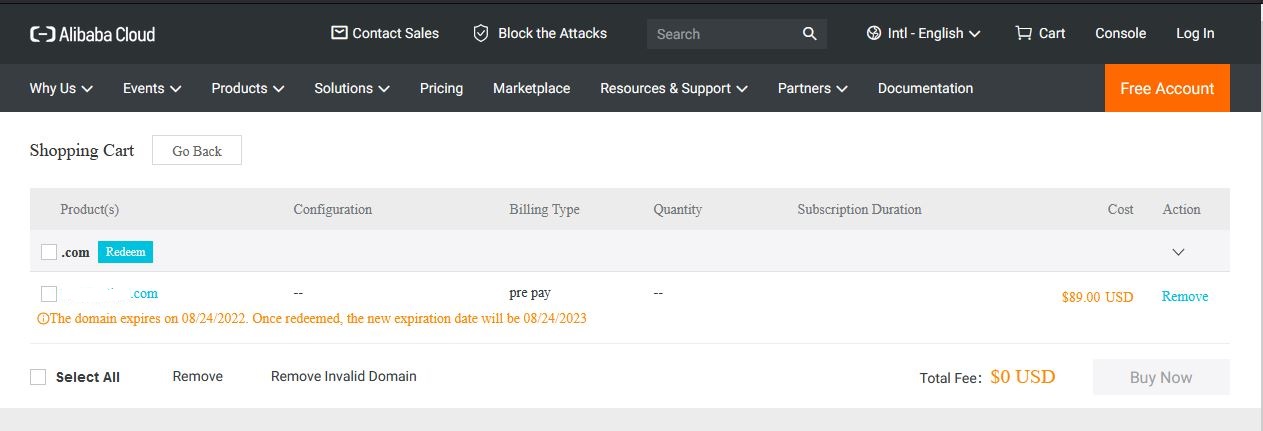Click the Contact Sales envelope icon
This screenshot has width=1263, height=431.
[x=339, y=33]
